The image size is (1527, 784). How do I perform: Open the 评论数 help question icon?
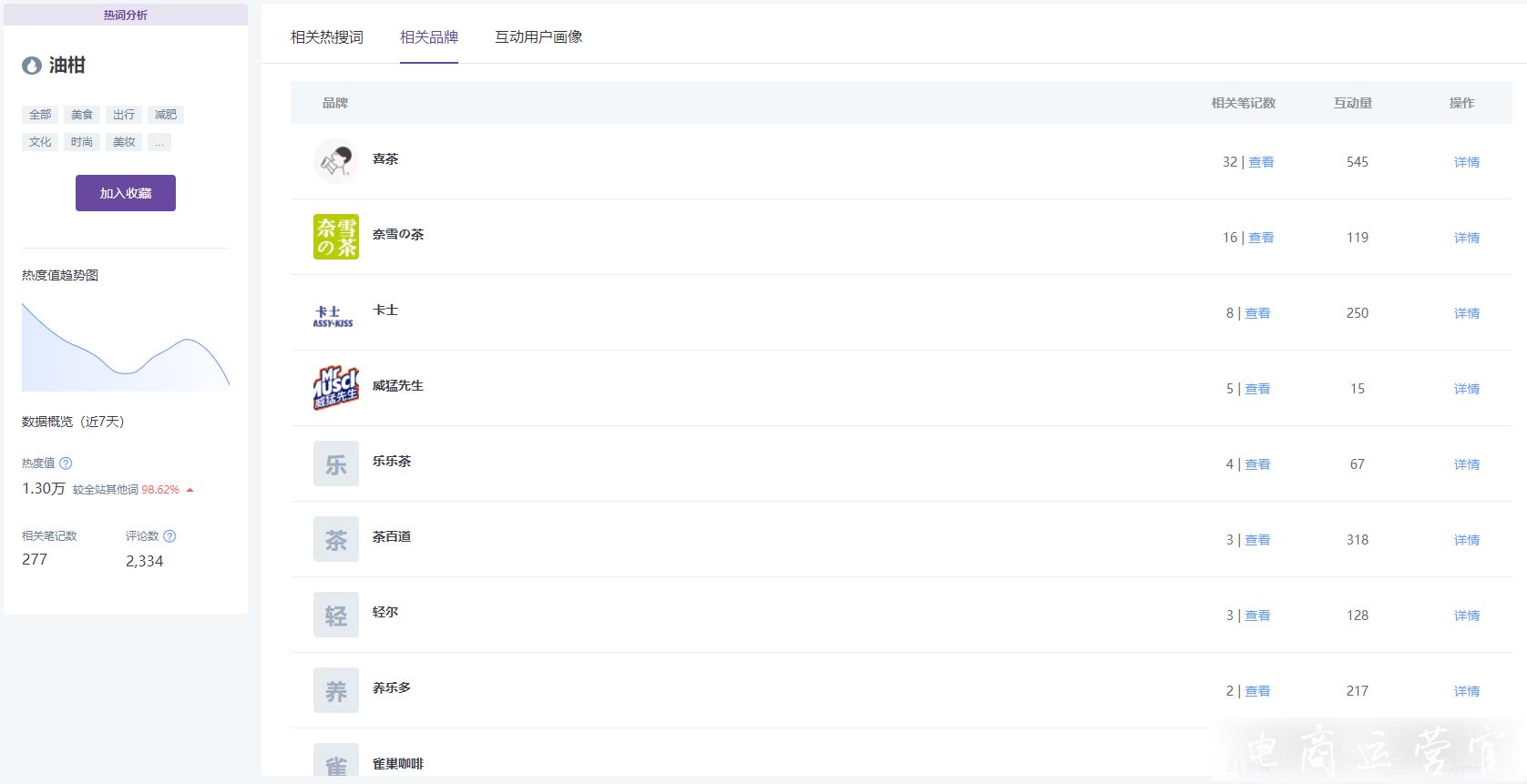click(x=169, y=535)
